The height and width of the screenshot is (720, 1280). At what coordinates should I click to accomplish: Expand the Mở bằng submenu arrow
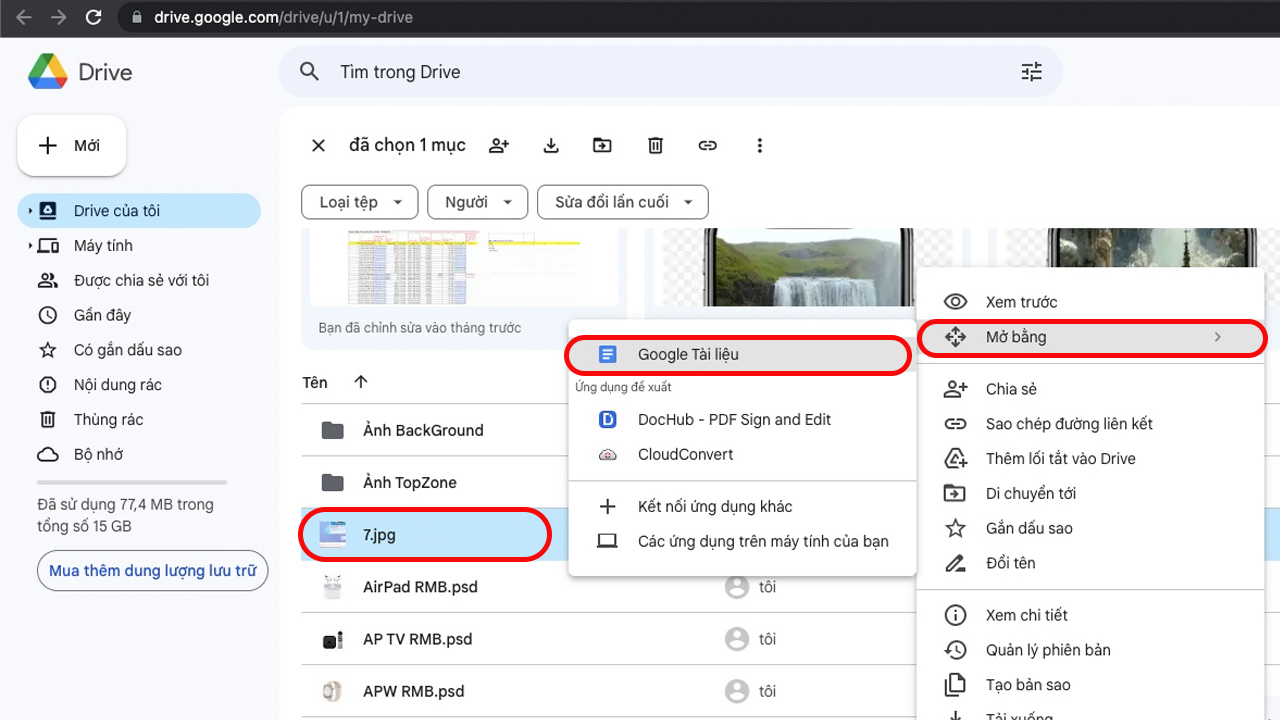pyautogui.click(x=1217, y=337)
